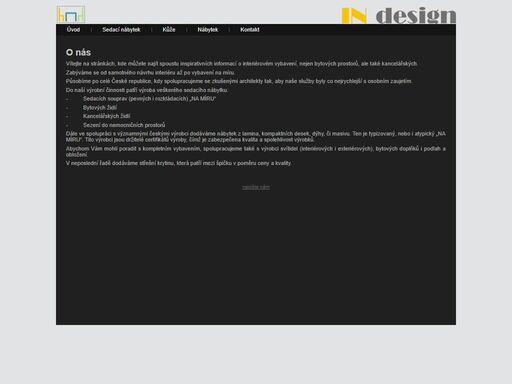Click the gray 'design' logo text
Screen dimensions: 512x384
[x=416, y=16]
